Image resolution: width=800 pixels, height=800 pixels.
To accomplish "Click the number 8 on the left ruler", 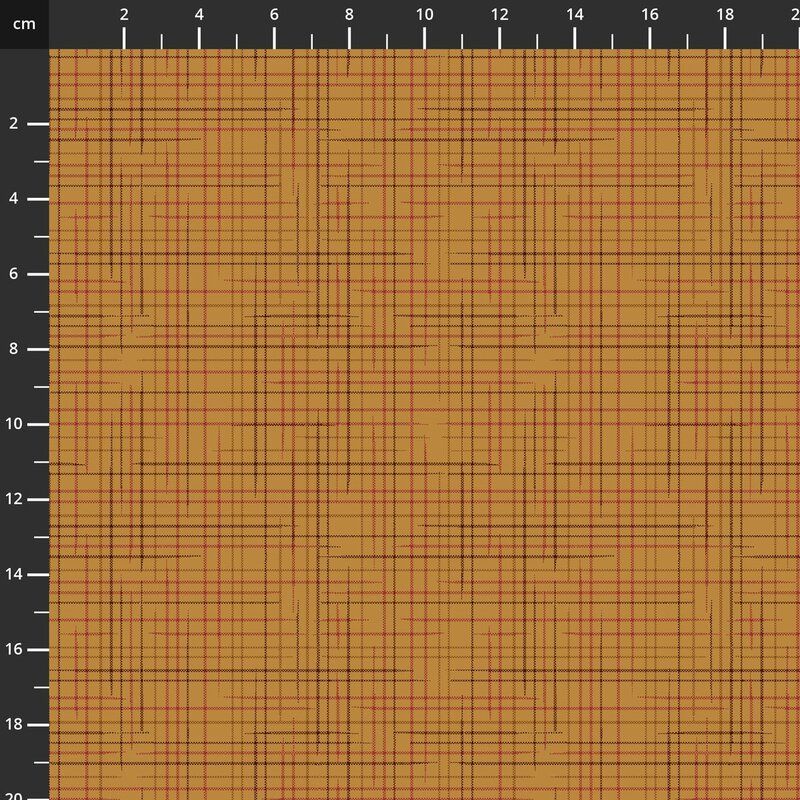I will (16, 347).
